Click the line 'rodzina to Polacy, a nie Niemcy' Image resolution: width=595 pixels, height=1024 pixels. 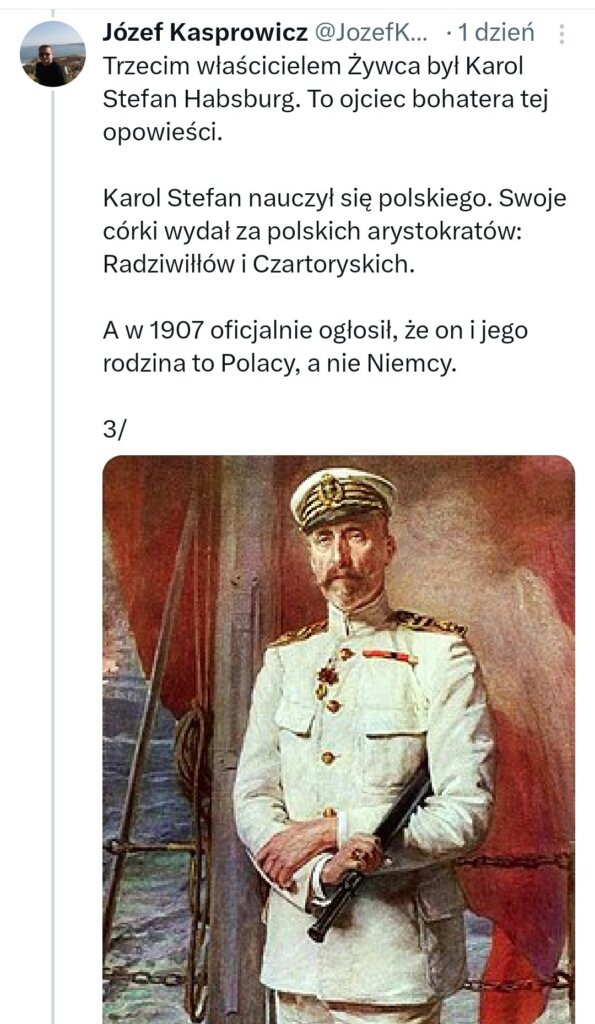tap(278, 364)
